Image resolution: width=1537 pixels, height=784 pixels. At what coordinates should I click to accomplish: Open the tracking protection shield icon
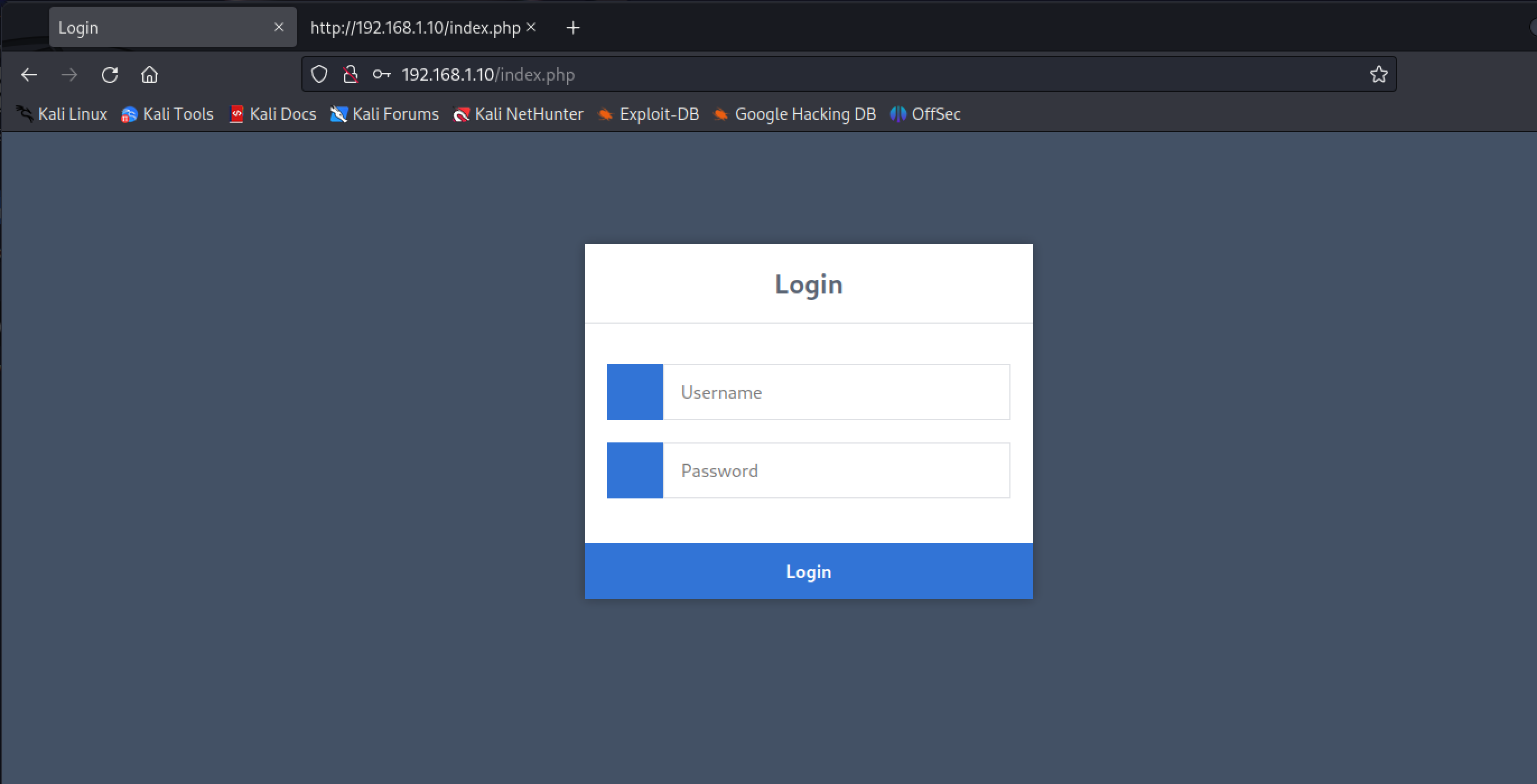coord(319,74)
